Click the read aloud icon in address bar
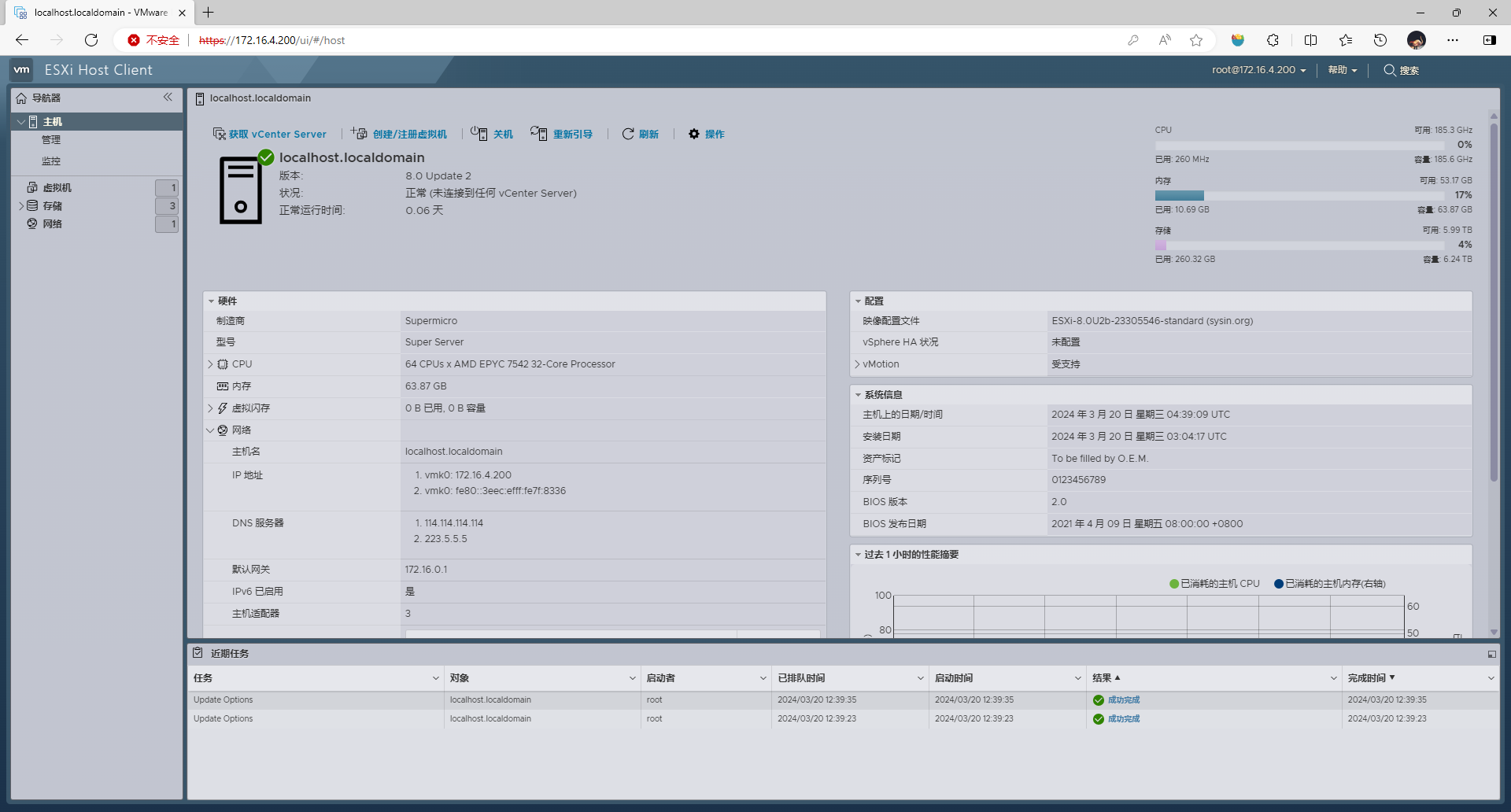 [x=1165, y=40]
